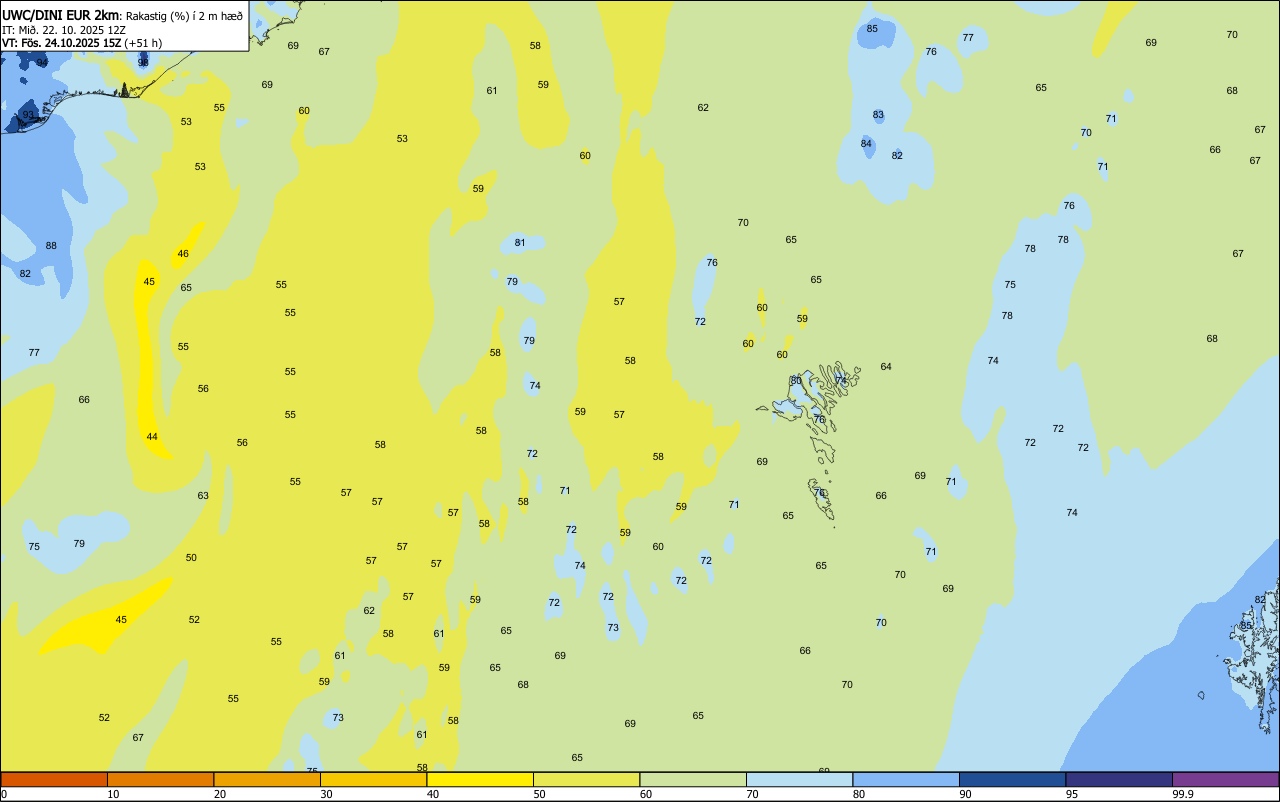
Task: Click the humidity value 64 on the map
Action: (886, 367)
